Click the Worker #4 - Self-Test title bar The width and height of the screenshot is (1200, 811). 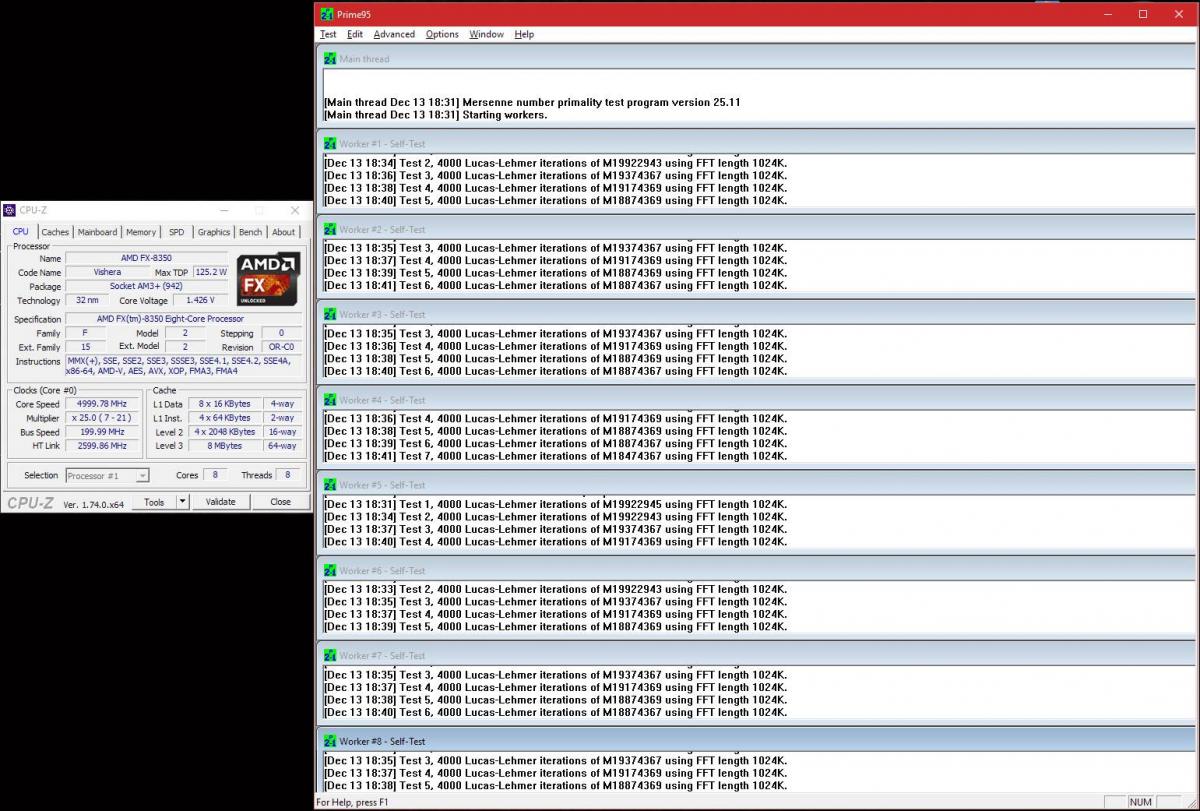point(757,400)
